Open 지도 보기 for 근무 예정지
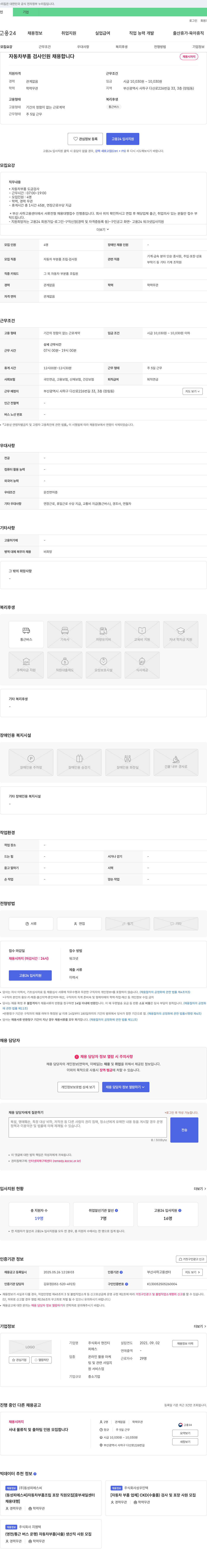207x1568 pixels. click(192, 391)
